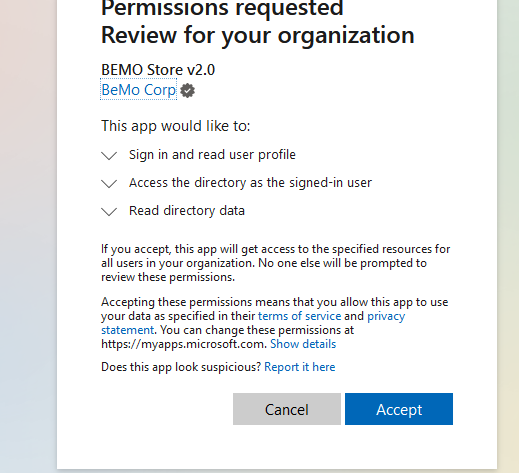Click the 'Does this app look suspicious?' text
The height and width of the screenshot is (473, 519).
pyautogui.click(x=181, y=367)
